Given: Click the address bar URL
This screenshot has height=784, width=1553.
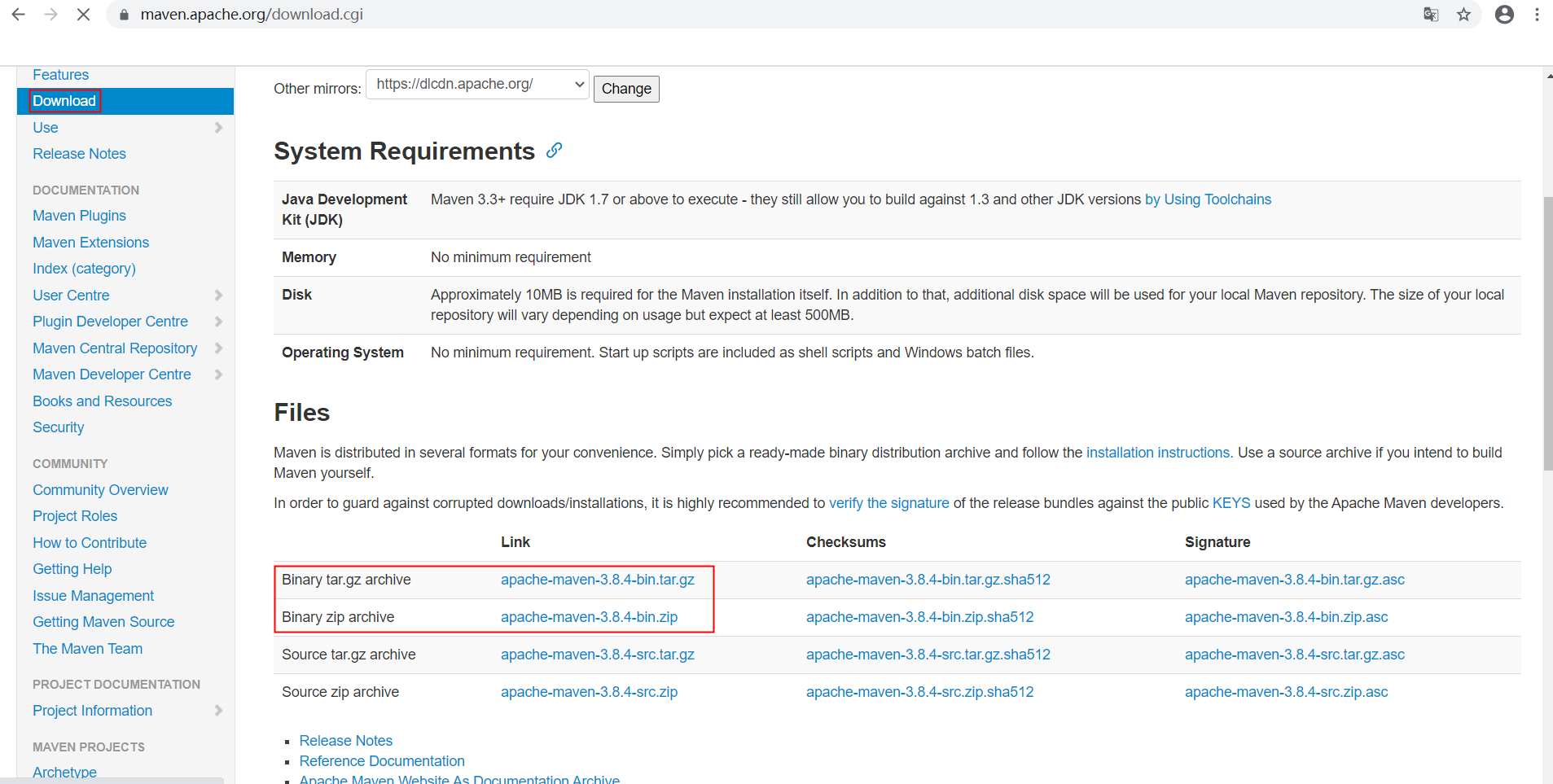Looking at the screenshot, I should pyautogui.click(x=252, y=15).
